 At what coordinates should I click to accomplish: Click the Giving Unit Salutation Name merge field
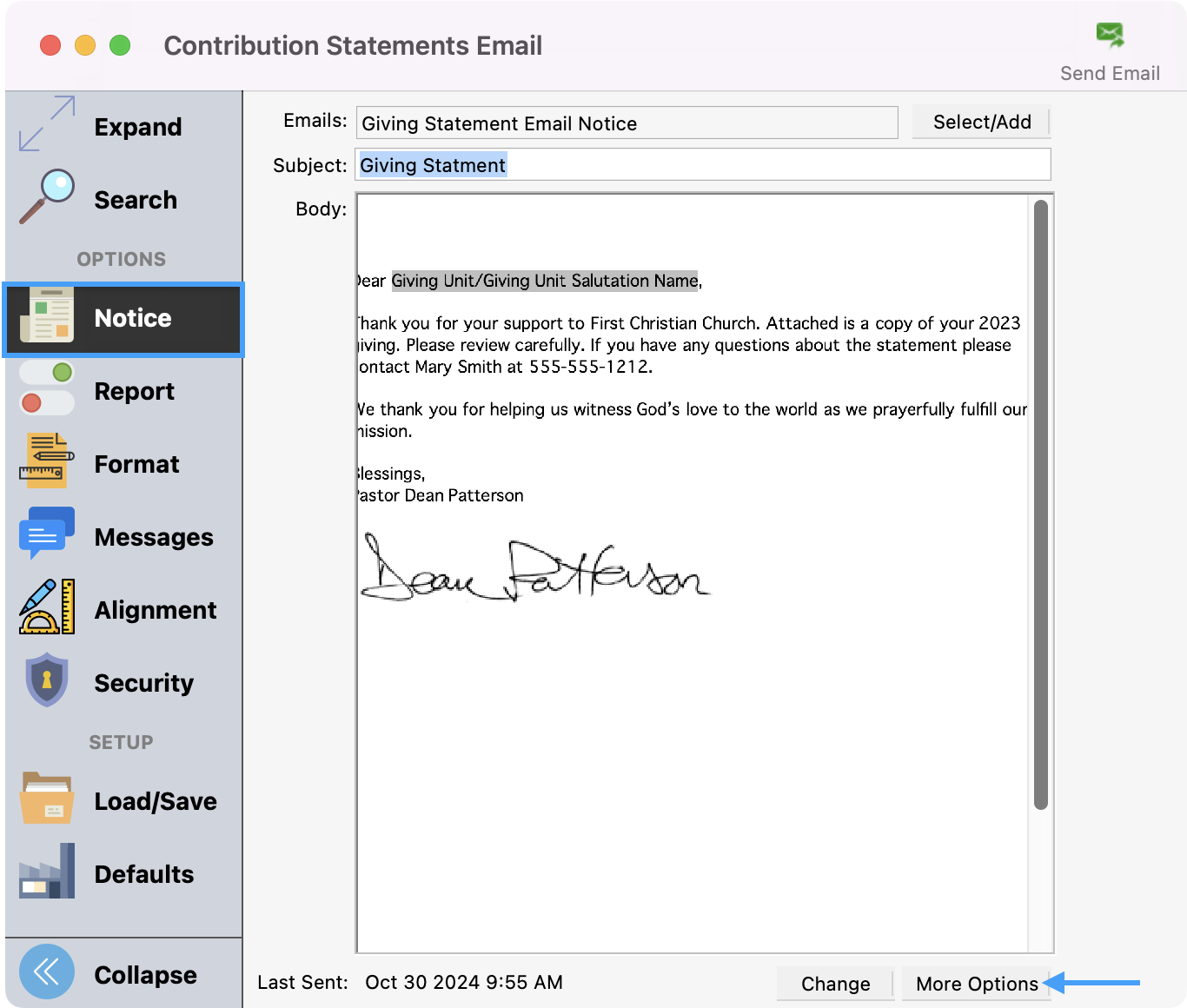coord(544,281)
